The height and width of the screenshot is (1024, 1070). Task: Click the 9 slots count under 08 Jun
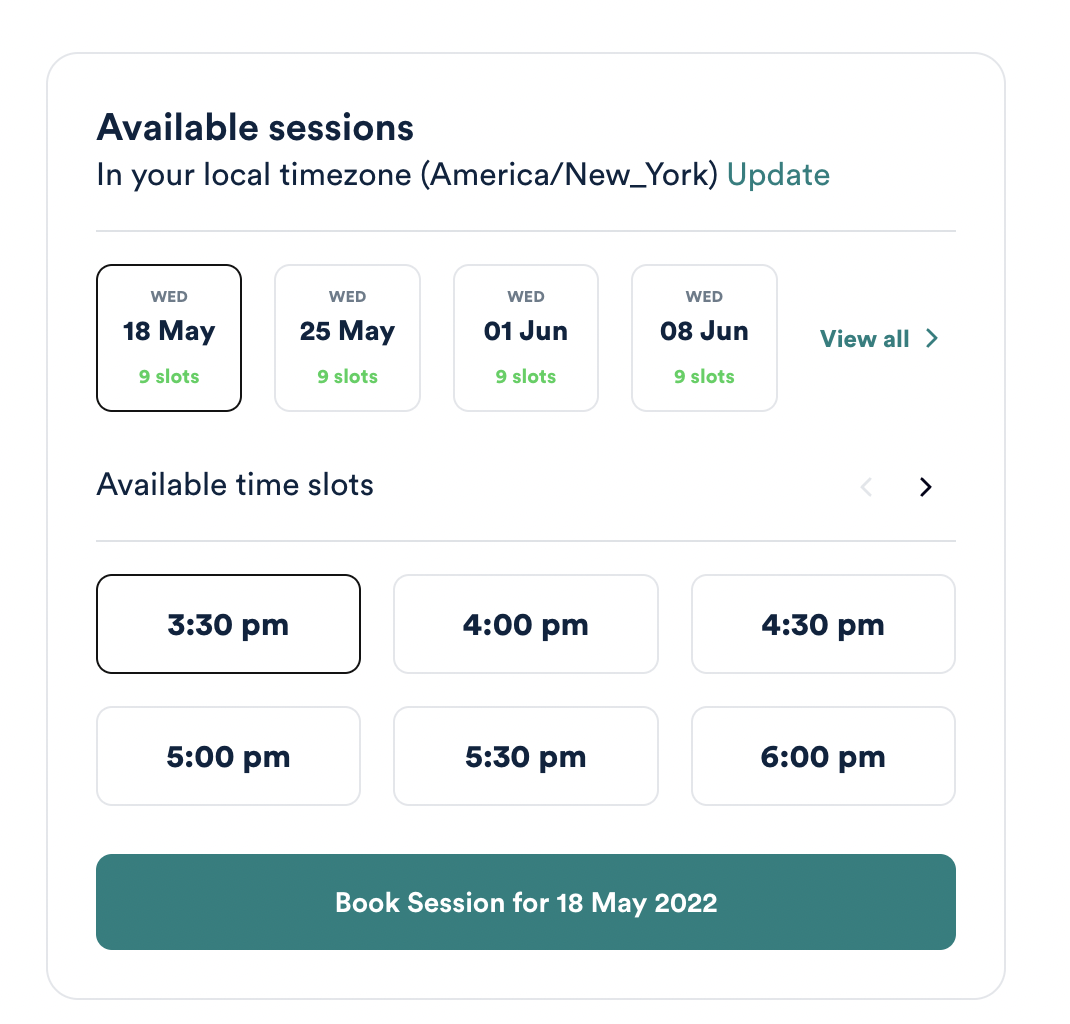click(x=704, y=377)
